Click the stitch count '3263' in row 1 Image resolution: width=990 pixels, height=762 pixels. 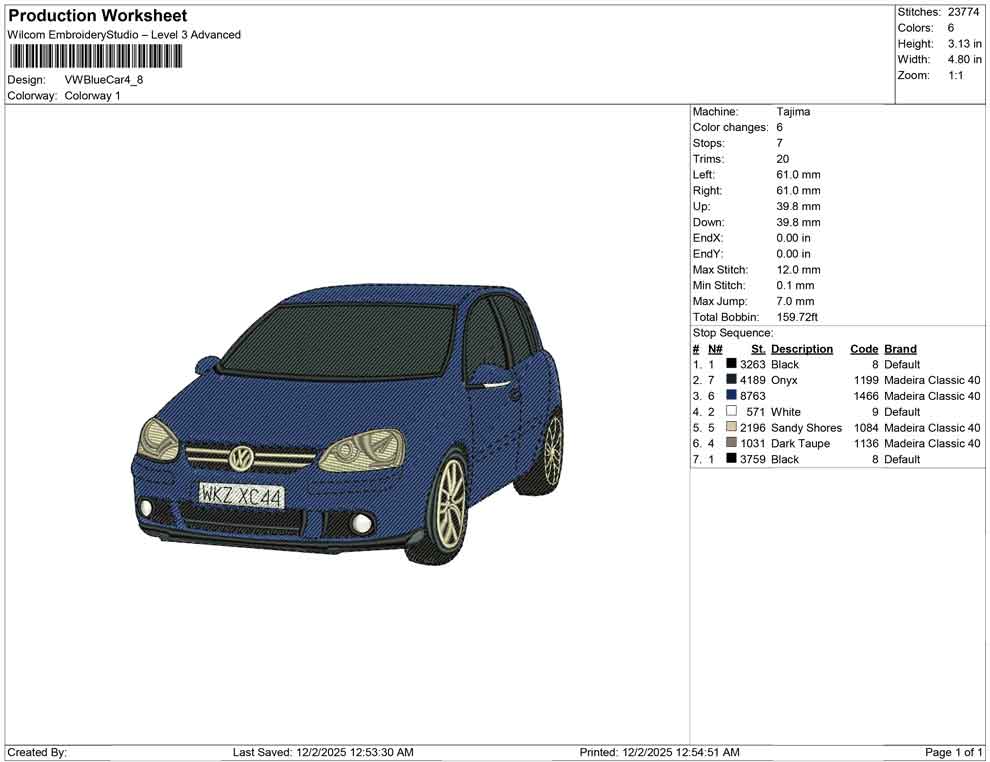[753, 364]
